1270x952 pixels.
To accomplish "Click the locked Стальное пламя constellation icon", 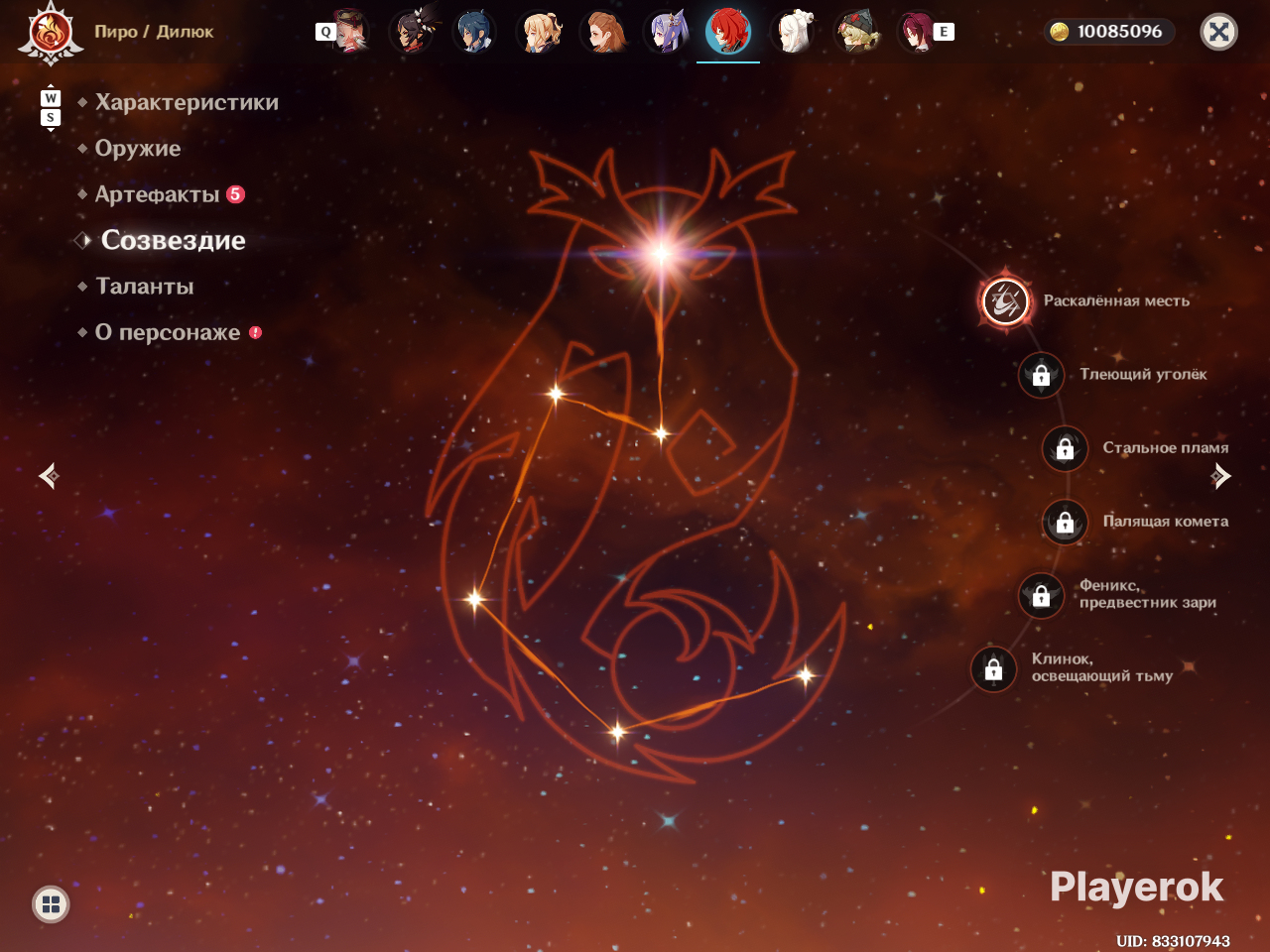I will (1065, 448).
